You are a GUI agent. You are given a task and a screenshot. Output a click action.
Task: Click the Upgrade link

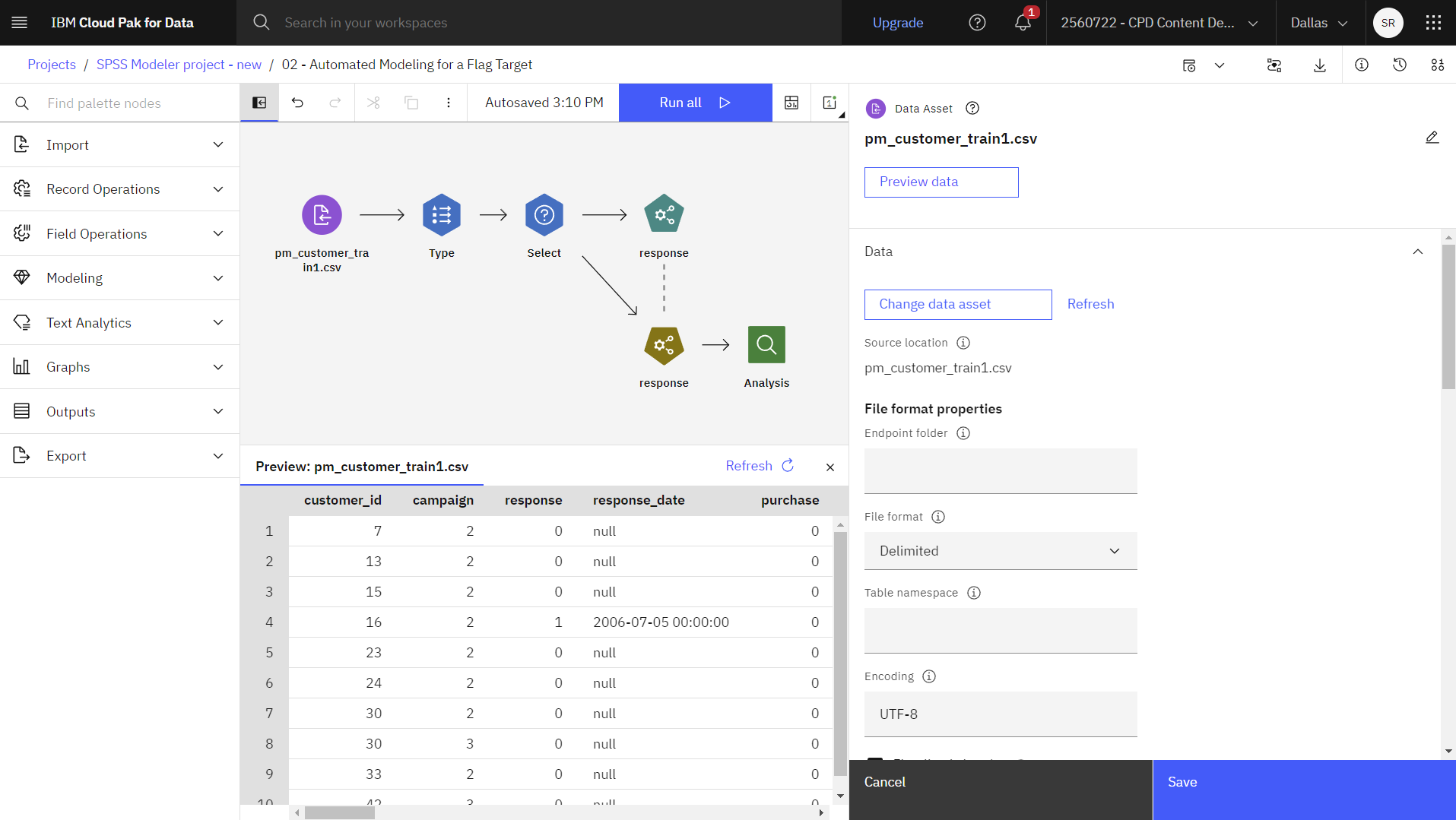coord(898,23)
